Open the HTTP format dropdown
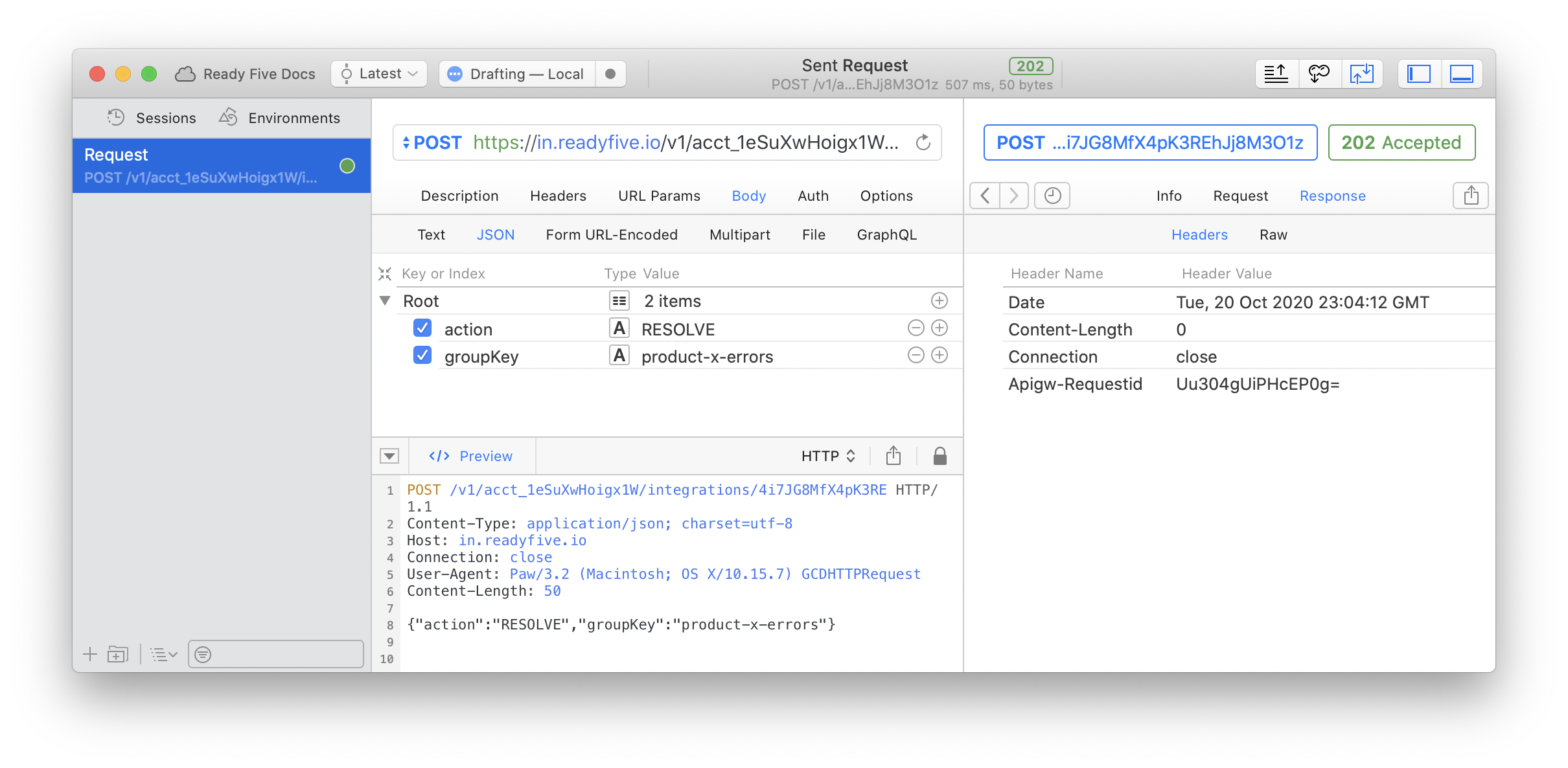 tap(829, 456)
